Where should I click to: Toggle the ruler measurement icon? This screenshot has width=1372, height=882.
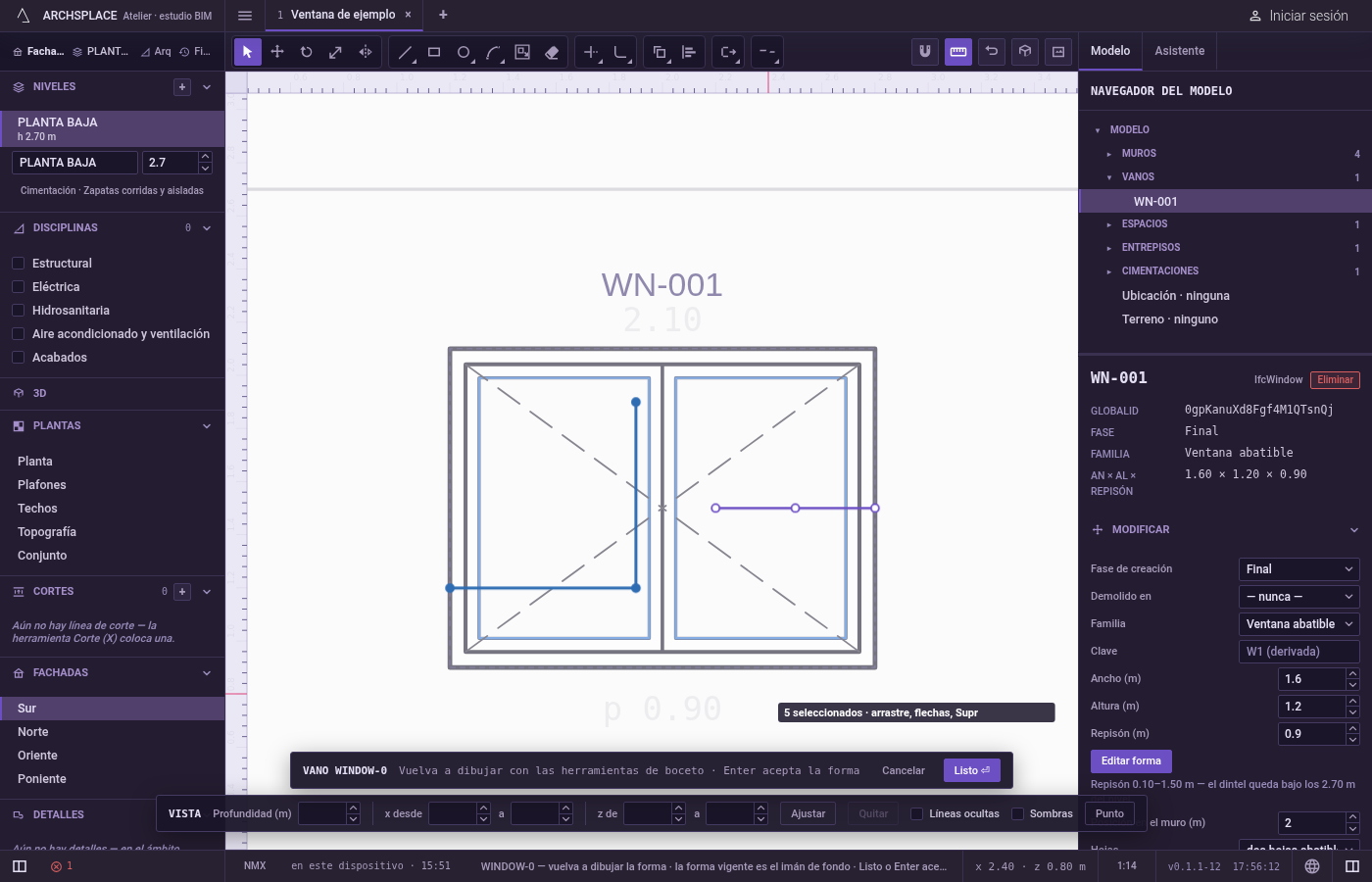point(958,52)
